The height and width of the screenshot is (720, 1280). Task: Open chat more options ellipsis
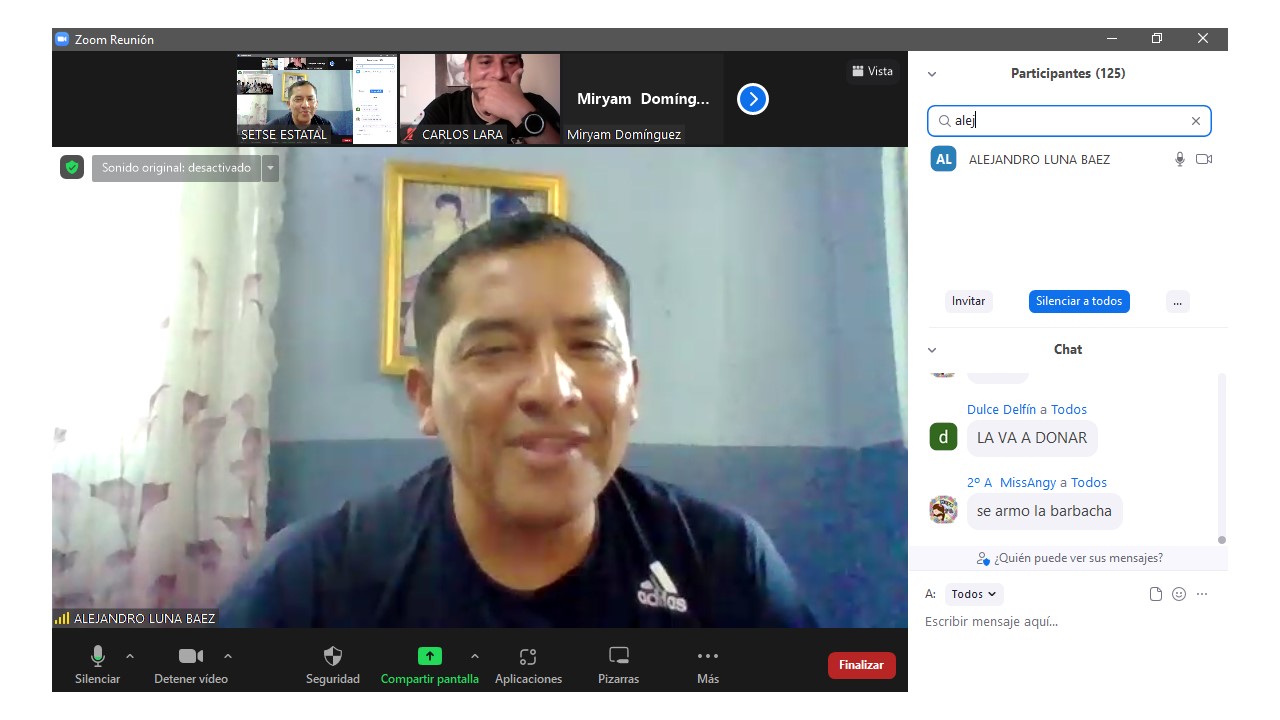1202,594
